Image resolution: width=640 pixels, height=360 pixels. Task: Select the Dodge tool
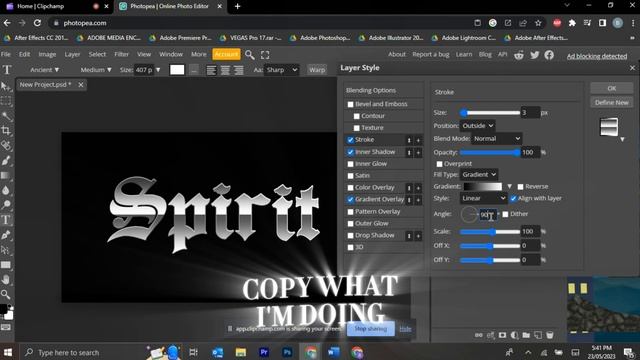tap(6, 205)
